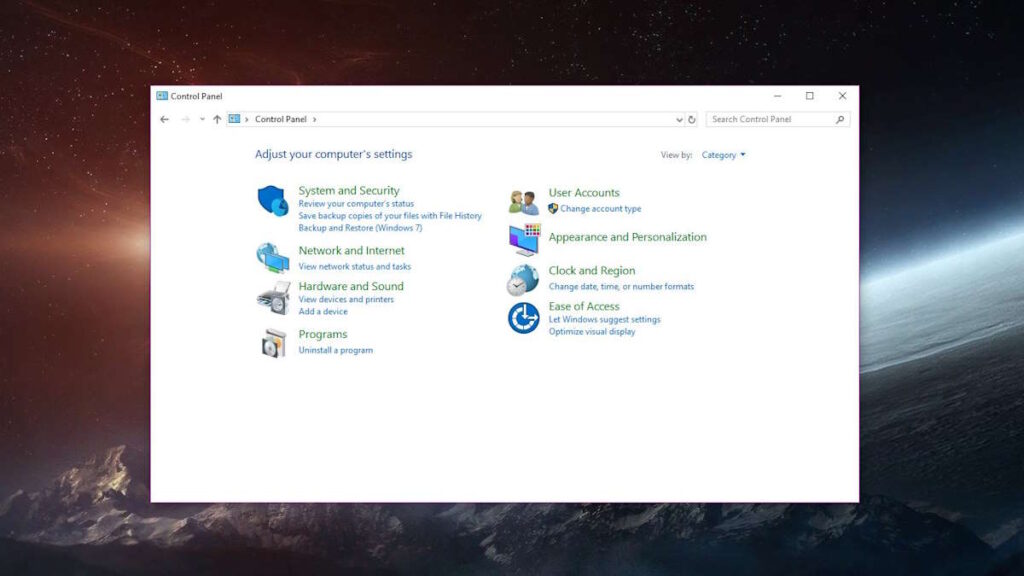The height and width of the screenshot is (576, 1024).
Task: Open View network status and tasks
Action: (355, 266)
